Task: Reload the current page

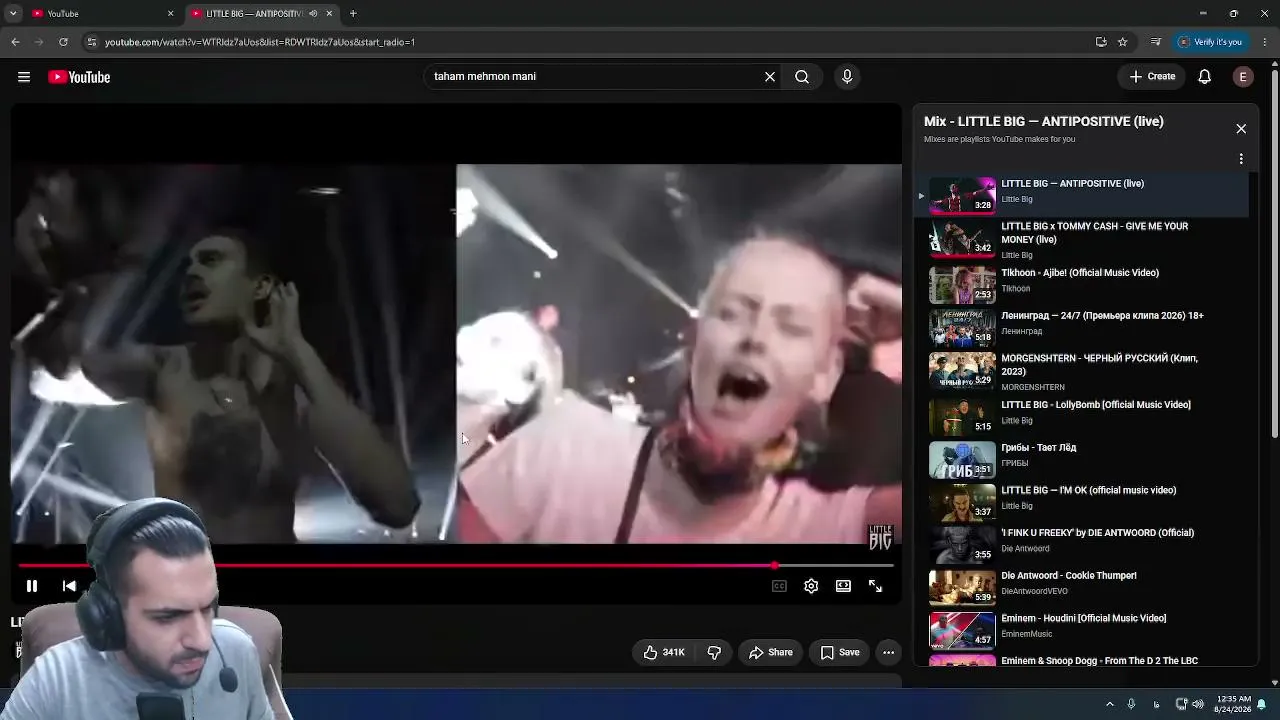Action: [63, 42]
